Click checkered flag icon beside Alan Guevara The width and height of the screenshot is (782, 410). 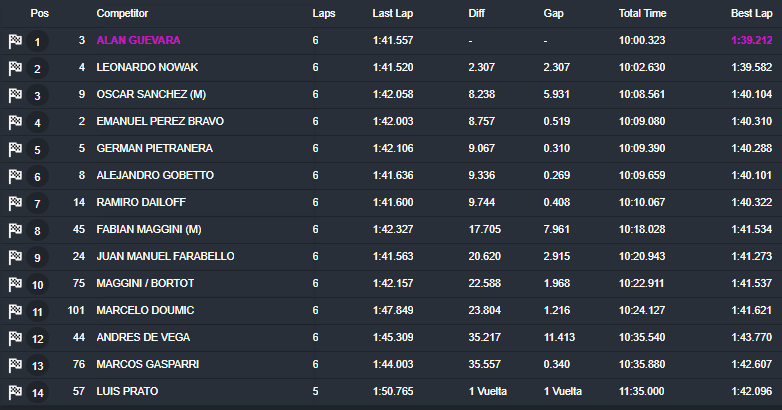click(15, 42)
